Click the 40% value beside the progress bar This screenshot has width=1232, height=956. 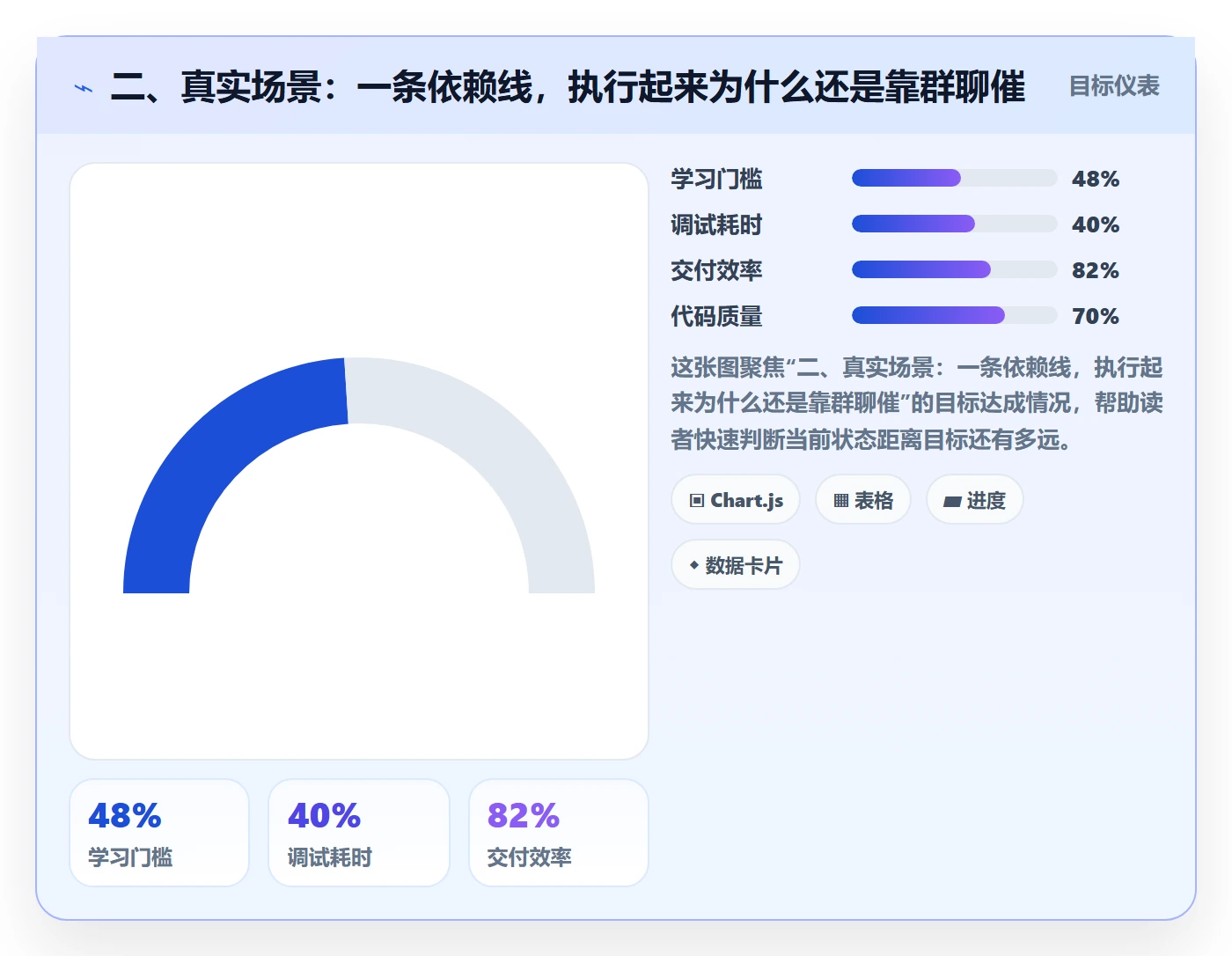(x=1096, y=224)
